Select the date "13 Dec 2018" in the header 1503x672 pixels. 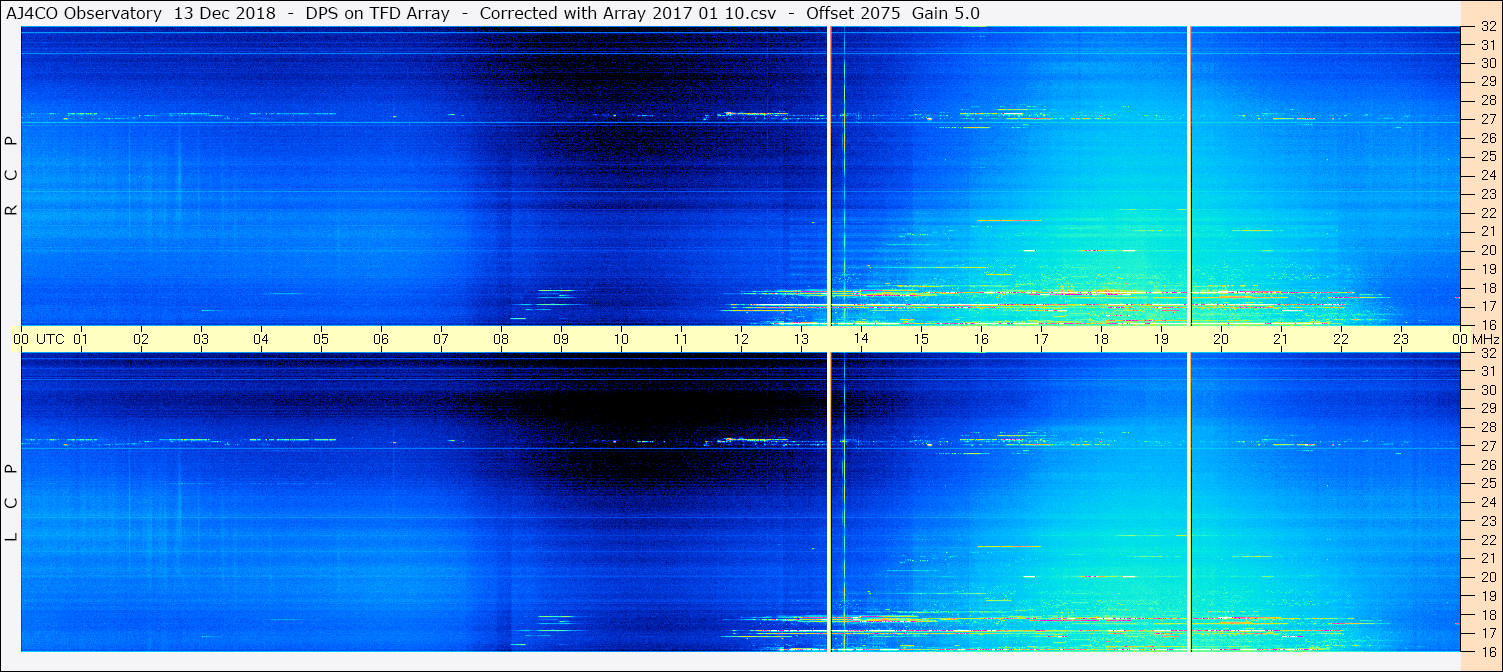point(224,13)
